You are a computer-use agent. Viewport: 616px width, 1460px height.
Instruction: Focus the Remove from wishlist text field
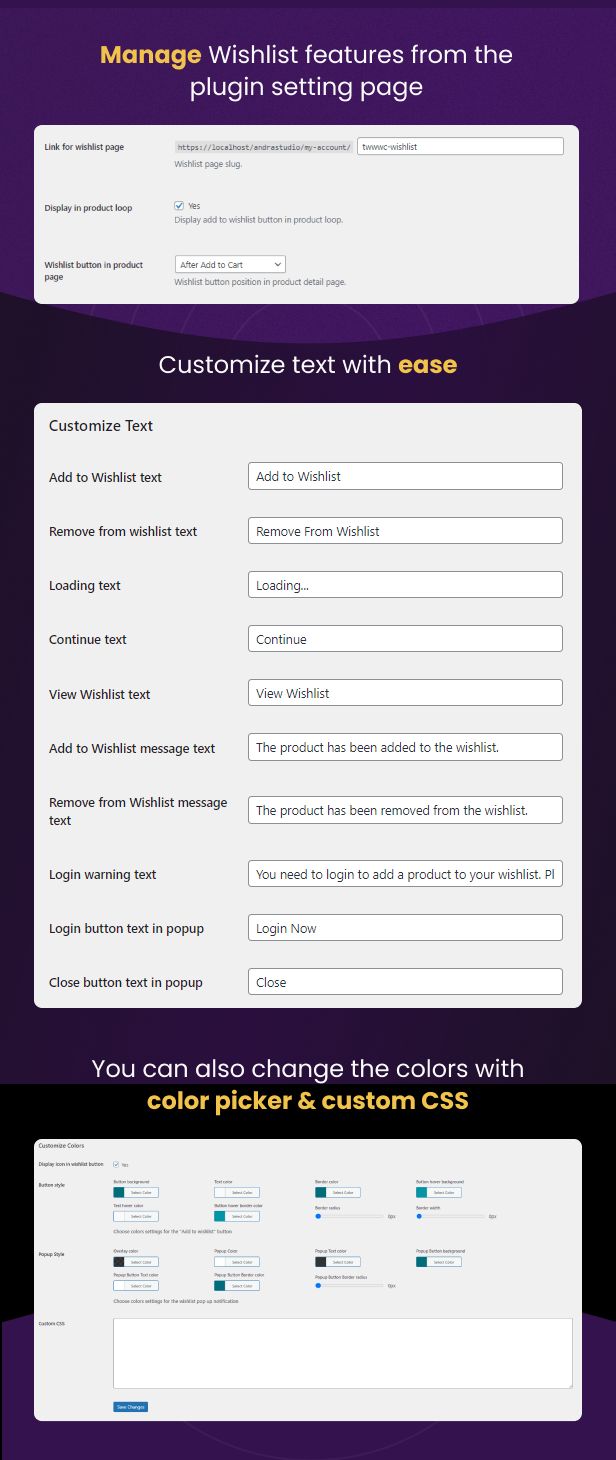(405, 531)
